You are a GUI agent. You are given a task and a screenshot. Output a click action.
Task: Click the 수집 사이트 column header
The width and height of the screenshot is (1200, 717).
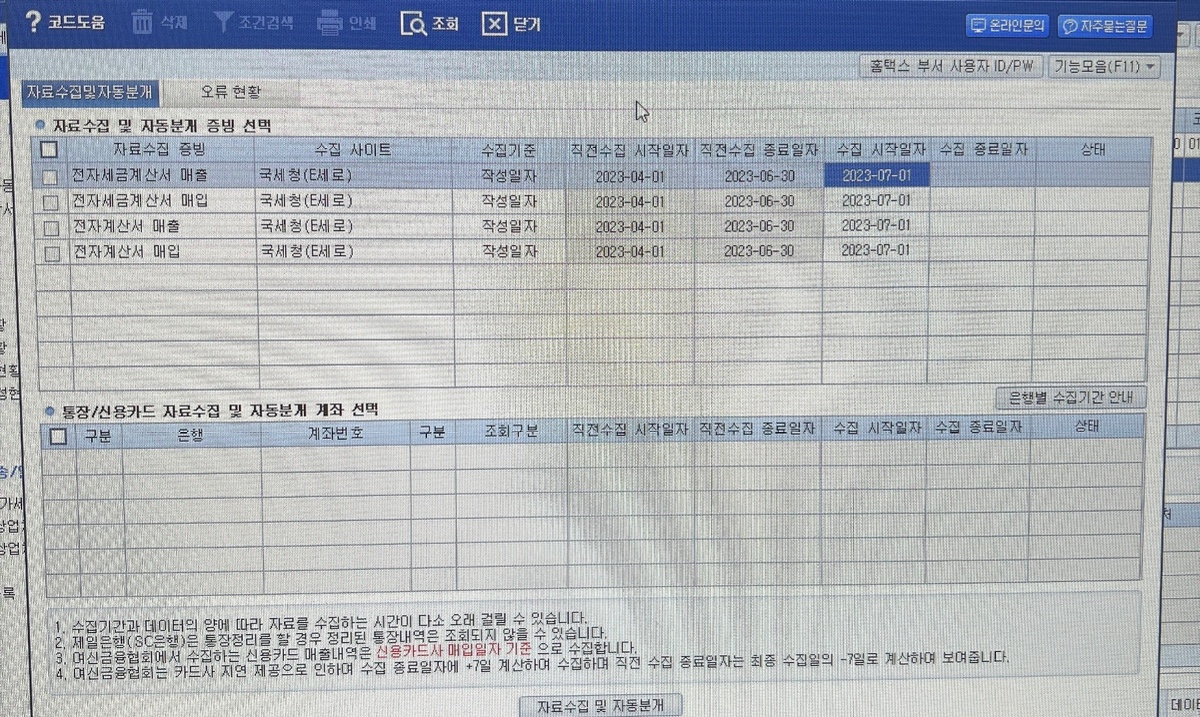[353, 150]
